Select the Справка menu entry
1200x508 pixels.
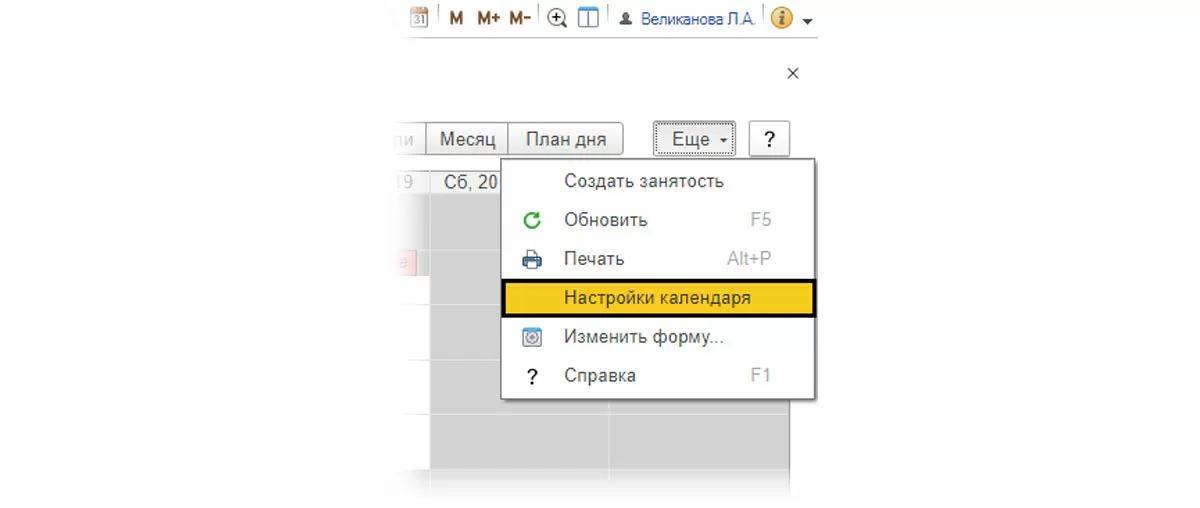click(x=600, y=376)
